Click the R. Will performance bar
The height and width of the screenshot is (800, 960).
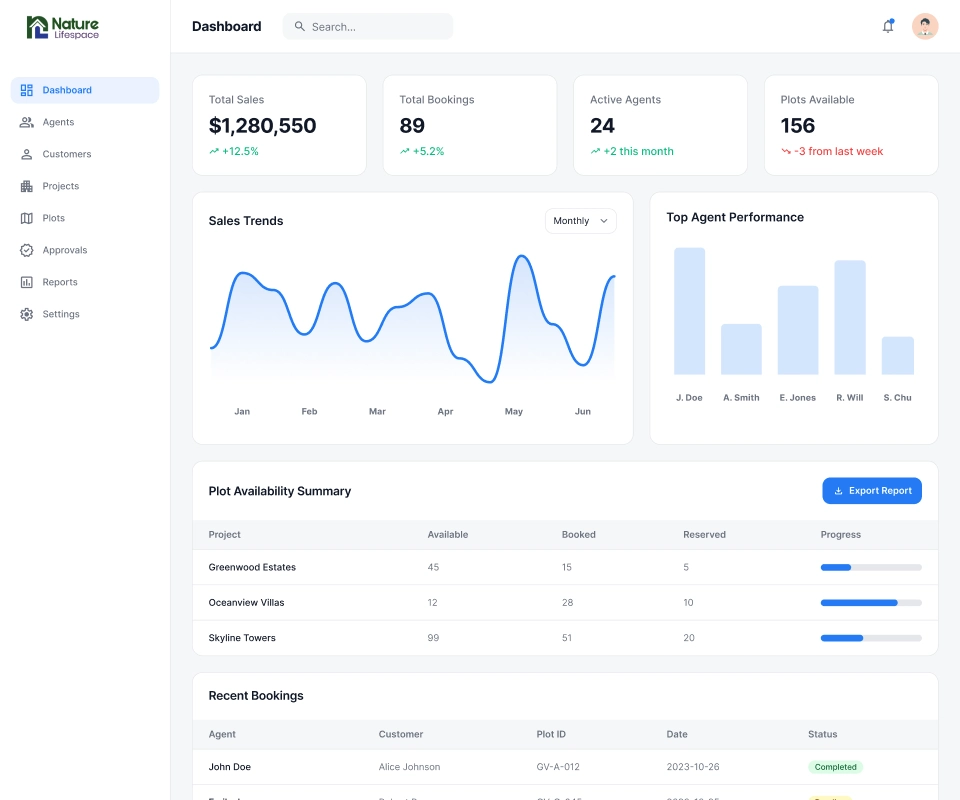click(850, 317)
